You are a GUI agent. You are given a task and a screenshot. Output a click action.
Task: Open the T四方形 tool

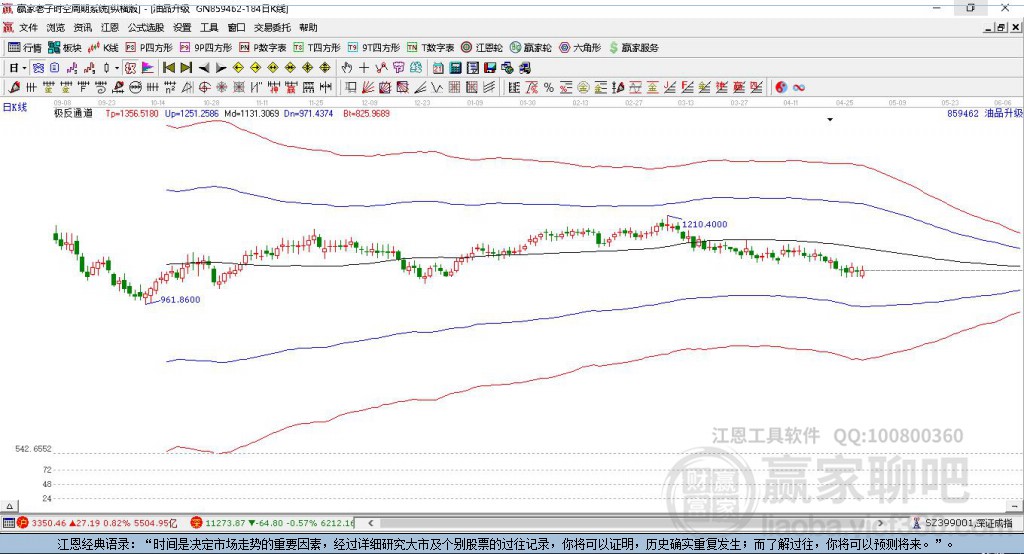[317, 48]
